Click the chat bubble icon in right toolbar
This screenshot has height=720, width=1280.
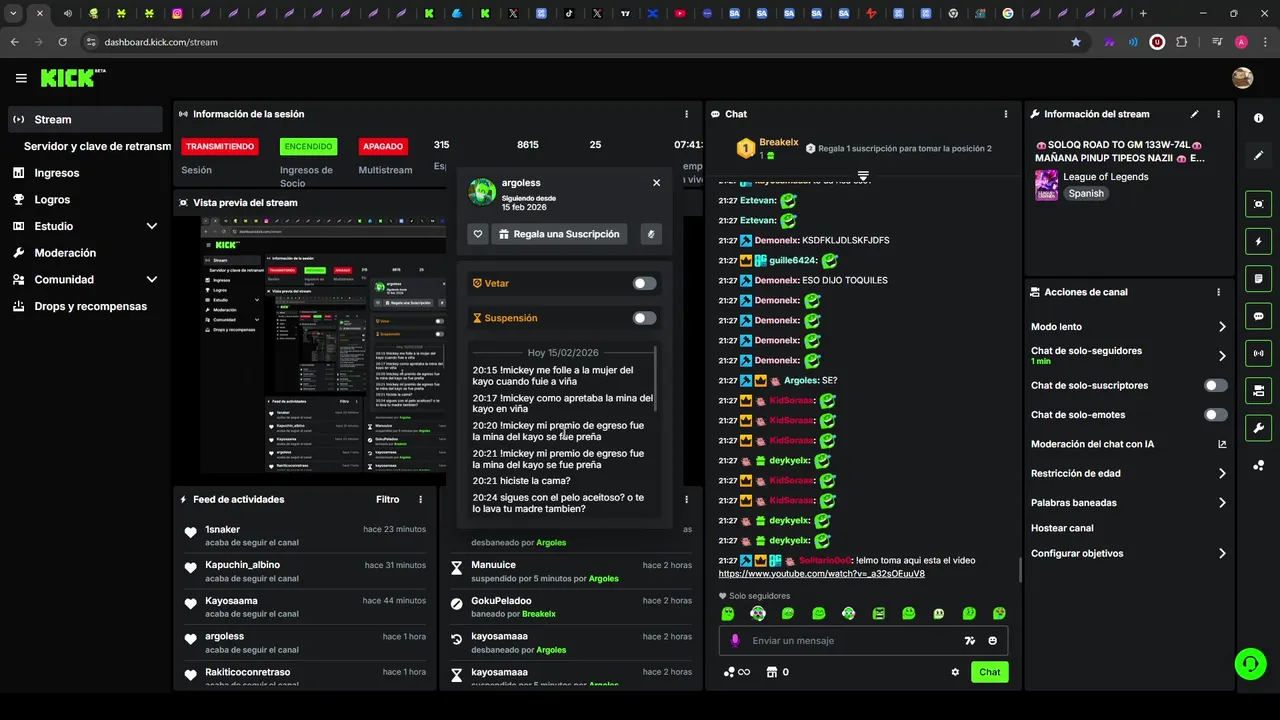pyautogui.click(x=1258, y=316)
